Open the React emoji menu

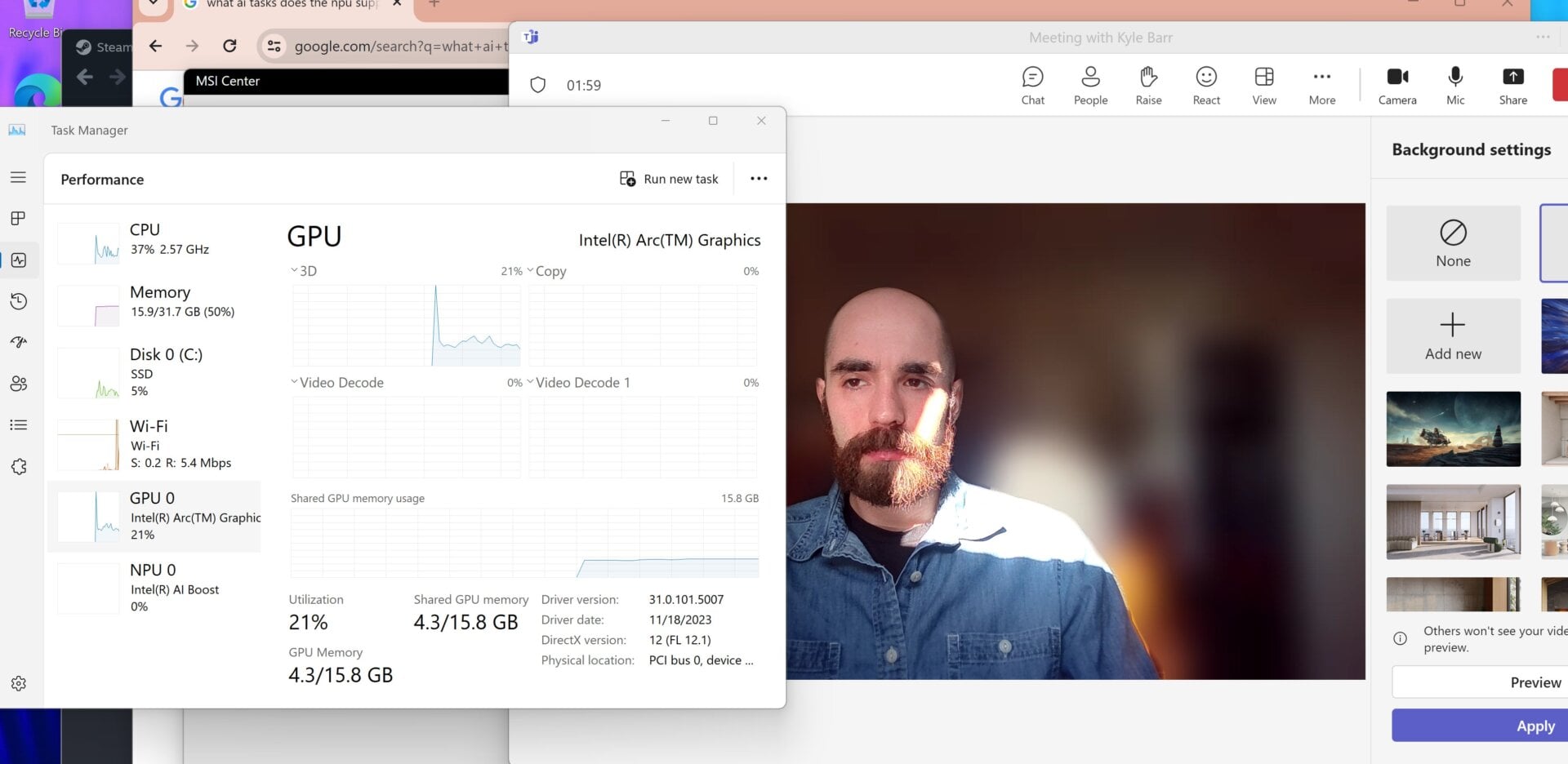[1206, 86]
